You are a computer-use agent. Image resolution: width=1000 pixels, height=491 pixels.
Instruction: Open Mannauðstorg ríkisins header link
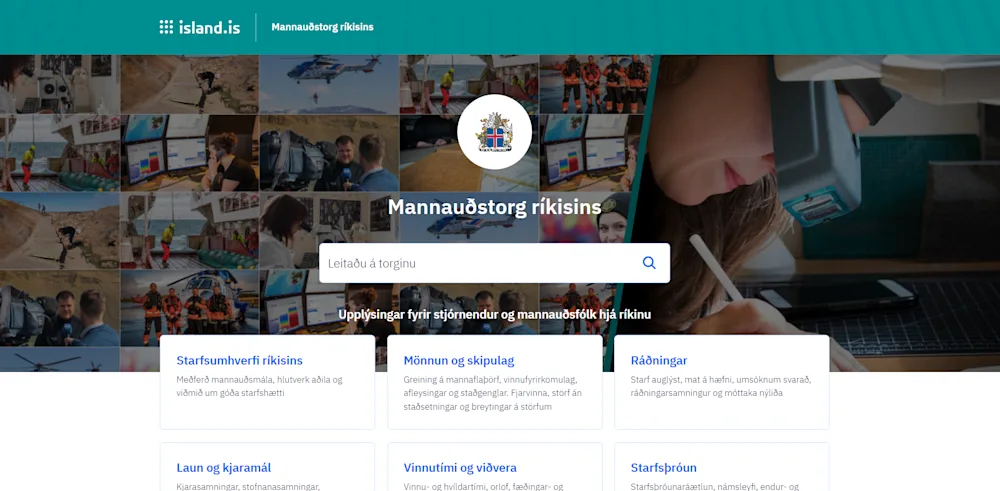[x=322, y=27]
